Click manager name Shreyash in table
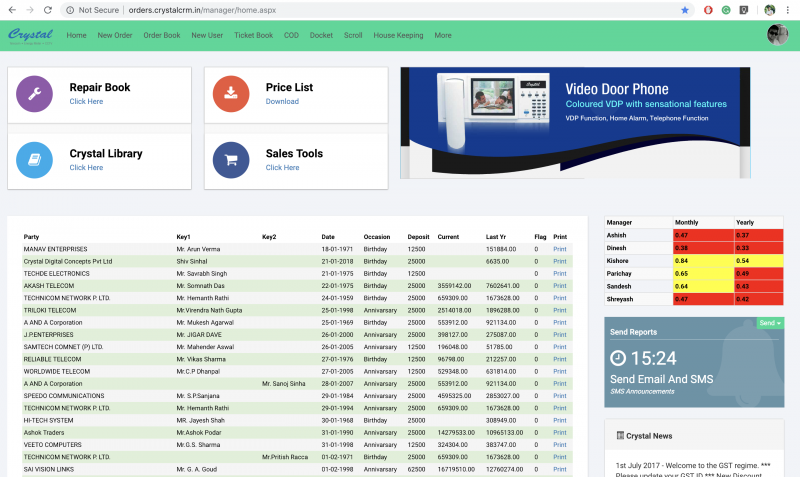This screenshot has height=477, width=800. click(619, 299)
